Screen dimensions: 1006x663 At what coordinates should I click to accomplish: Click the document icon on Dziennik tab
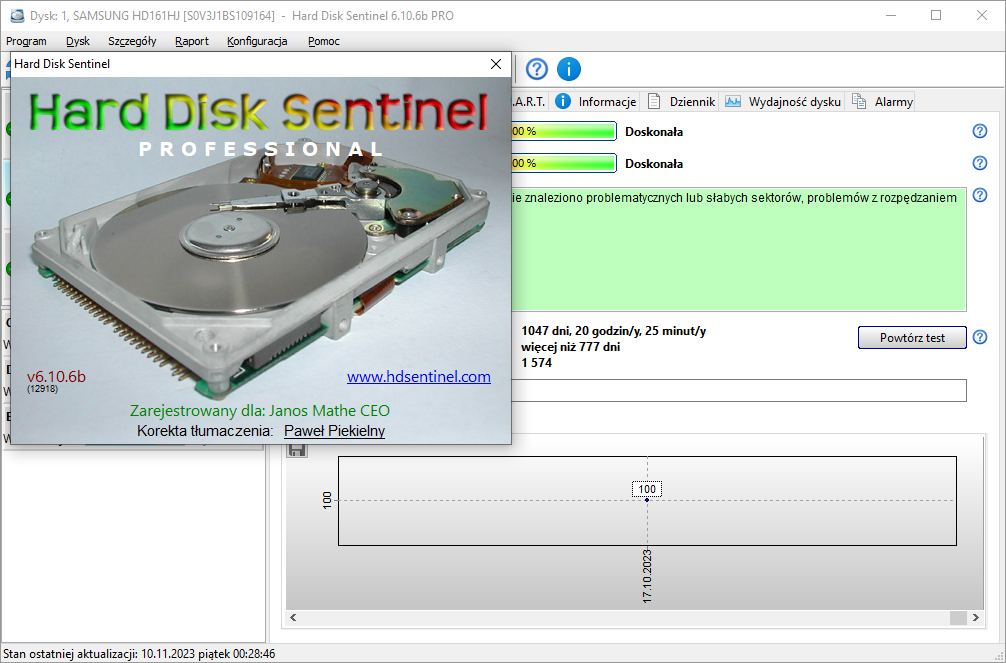point(654,101)
